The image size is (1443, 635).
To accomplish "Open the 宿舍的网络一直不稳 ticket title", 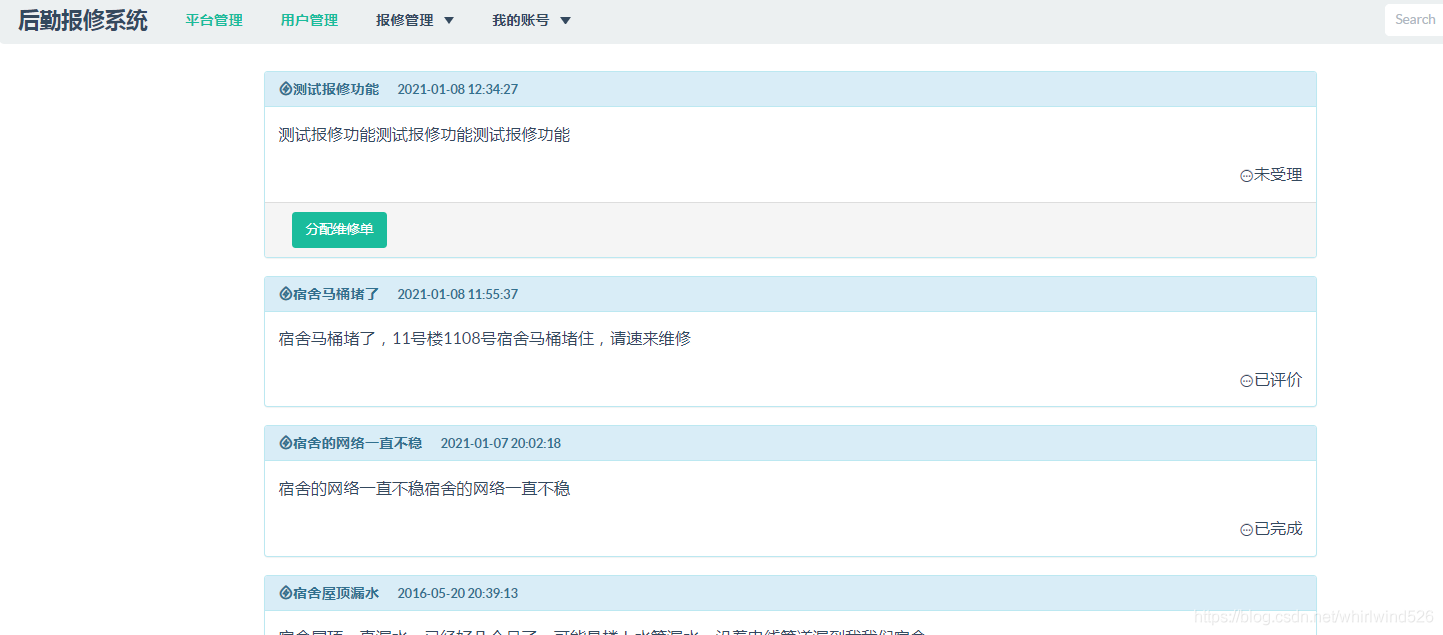I will [x=358, y=443].
